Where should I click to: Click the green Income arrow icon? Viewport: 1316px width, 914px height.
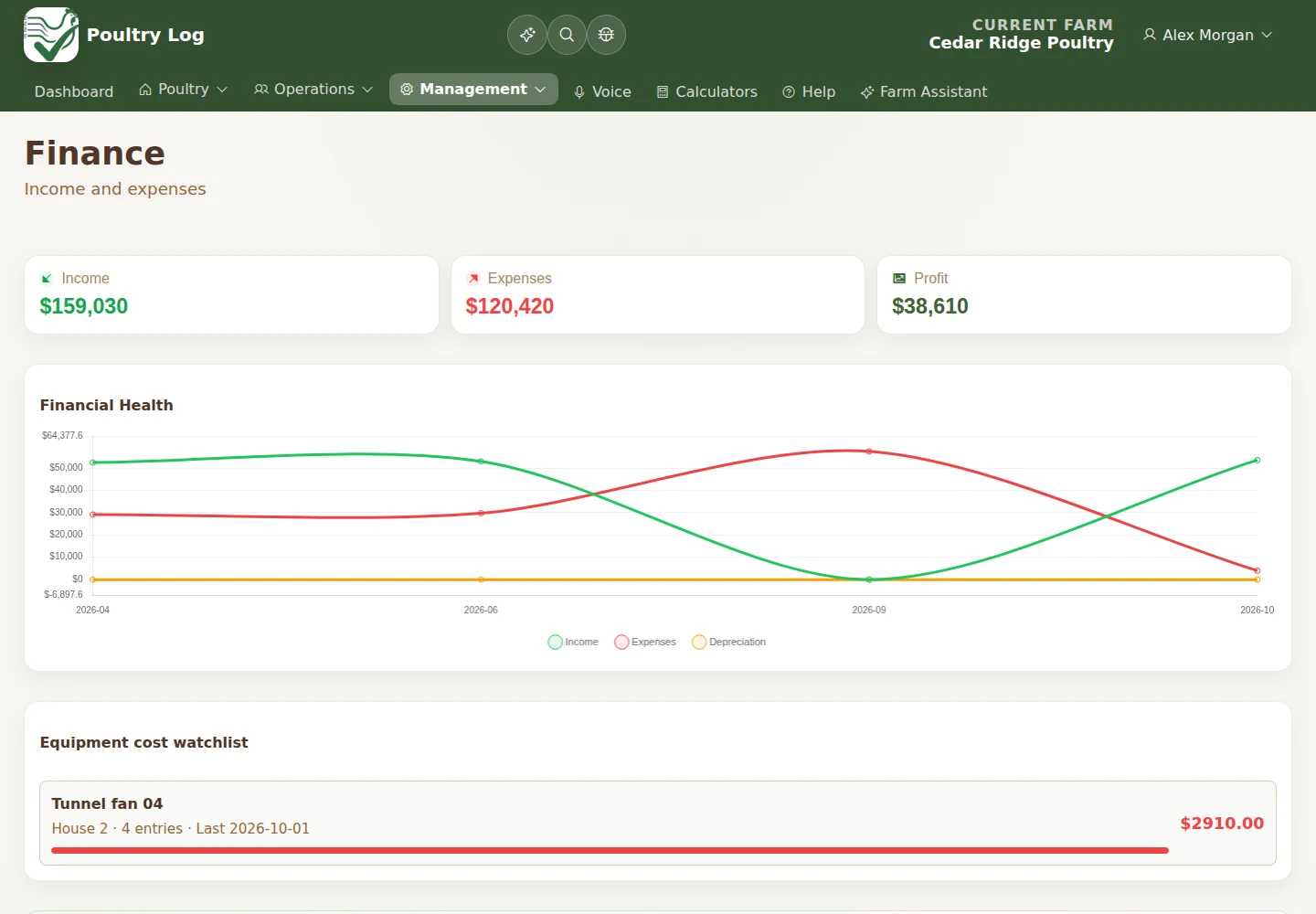point(47,279)
